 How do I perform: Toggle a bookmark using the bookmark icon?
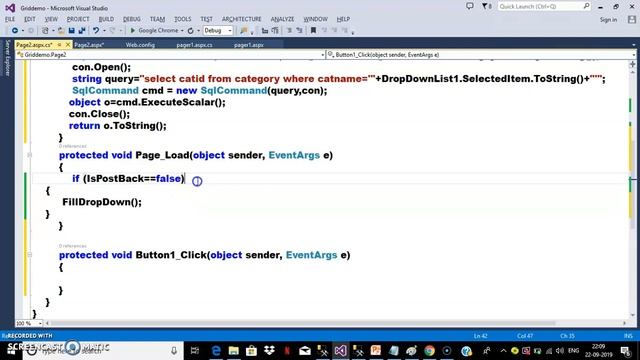pyautogui.click(x=313, y=31)
